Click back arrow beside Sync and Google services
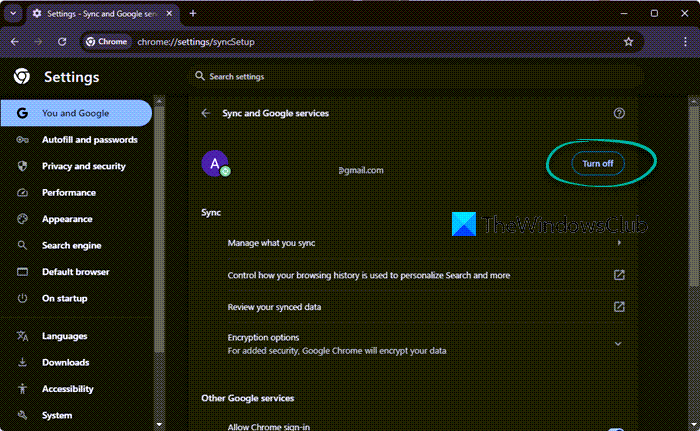The width and height of the screenshot is (700, 431). [205, 113]
